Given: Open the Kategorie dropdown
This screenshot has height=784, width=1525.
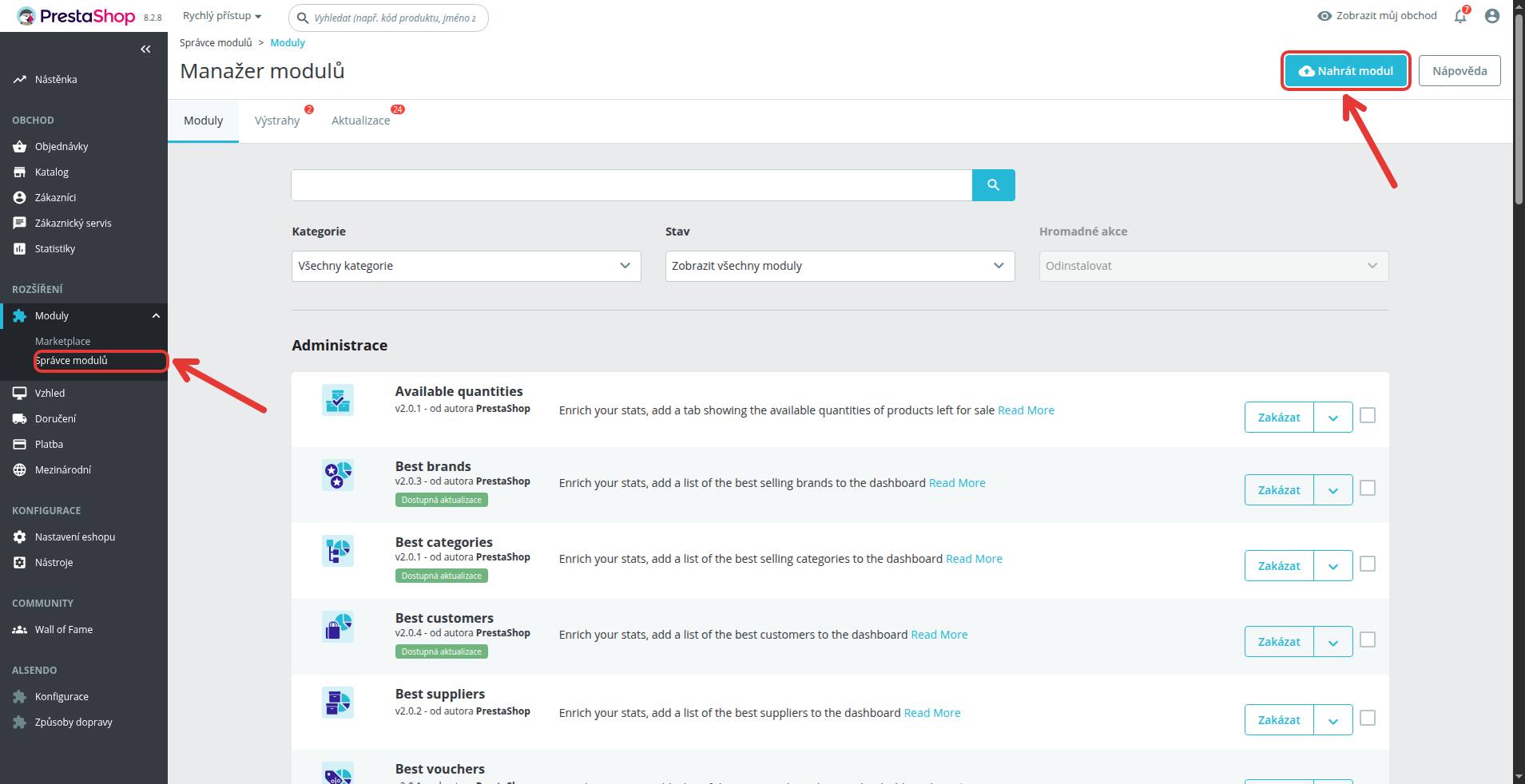Looking at the screenshot, I should click(467, 267).
